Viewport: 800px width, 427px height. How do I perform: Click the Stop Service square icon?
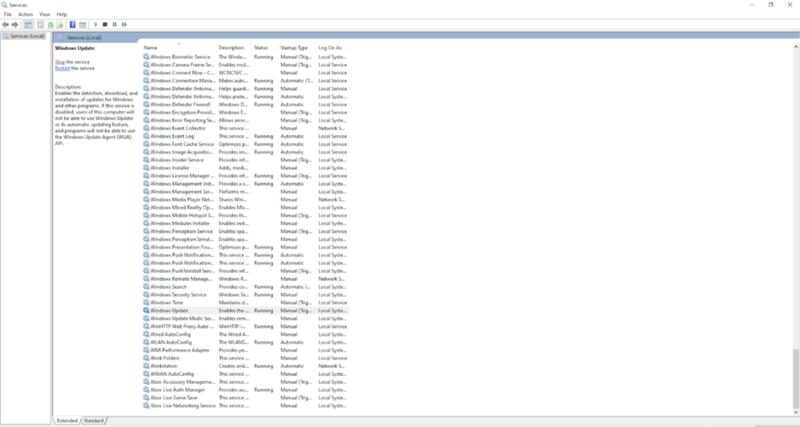tap(105, 24)
